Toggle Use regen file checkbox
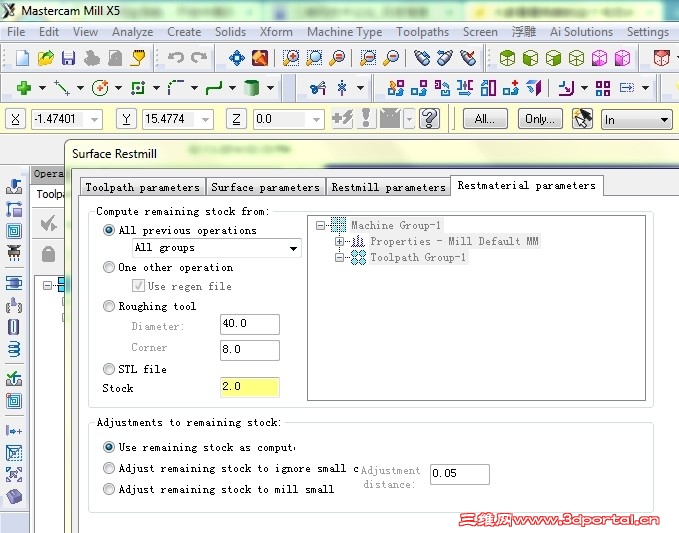Viewport: 679px width, 533px height. coord(138,286)
